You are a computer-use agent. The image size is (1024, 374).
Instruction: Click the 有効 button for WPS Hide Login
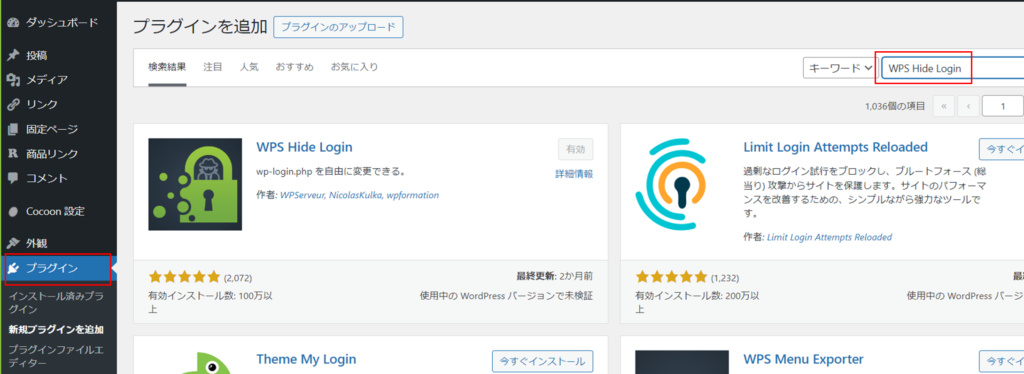pyautogui.click(x=575, y=149)
